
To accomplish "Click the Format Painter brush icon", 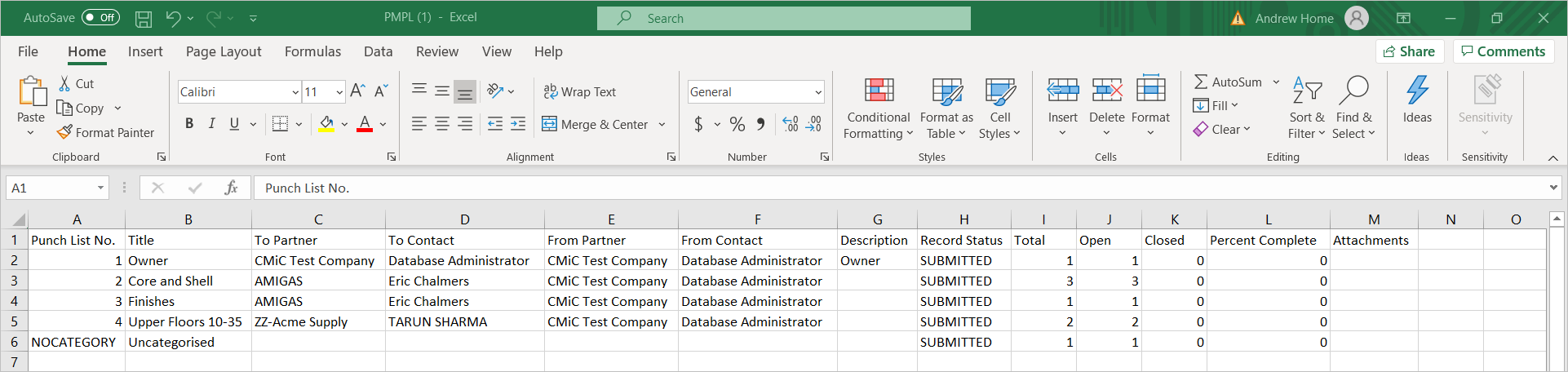I will [64, 132].
